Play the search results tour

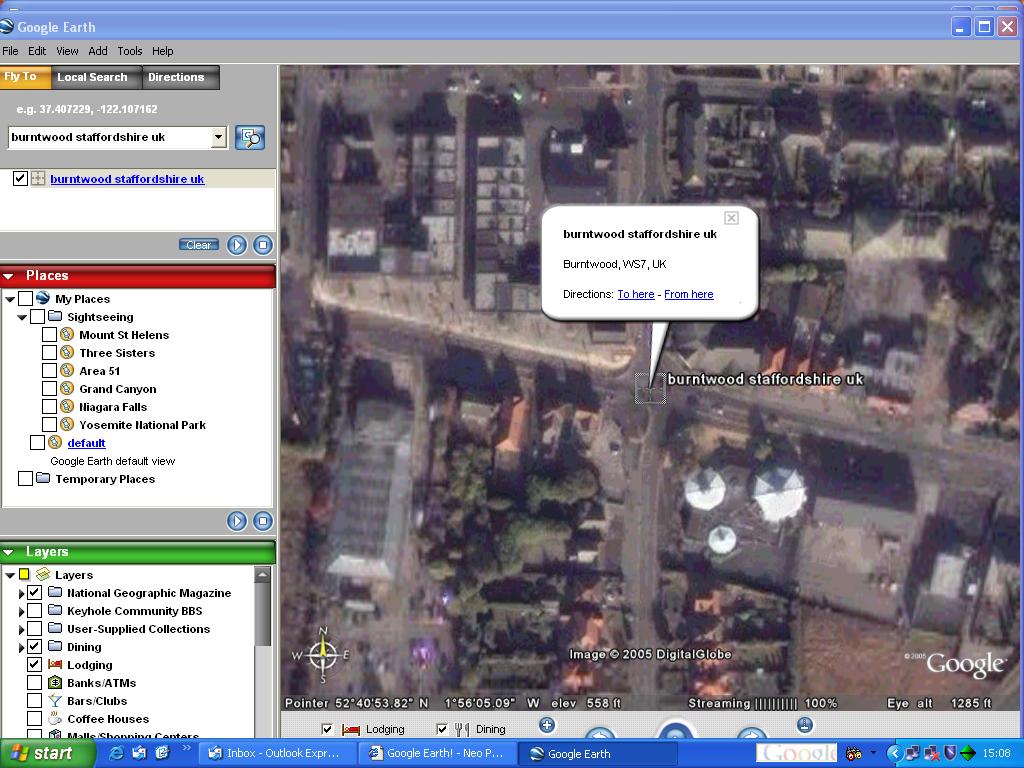(x=237, y=245)
